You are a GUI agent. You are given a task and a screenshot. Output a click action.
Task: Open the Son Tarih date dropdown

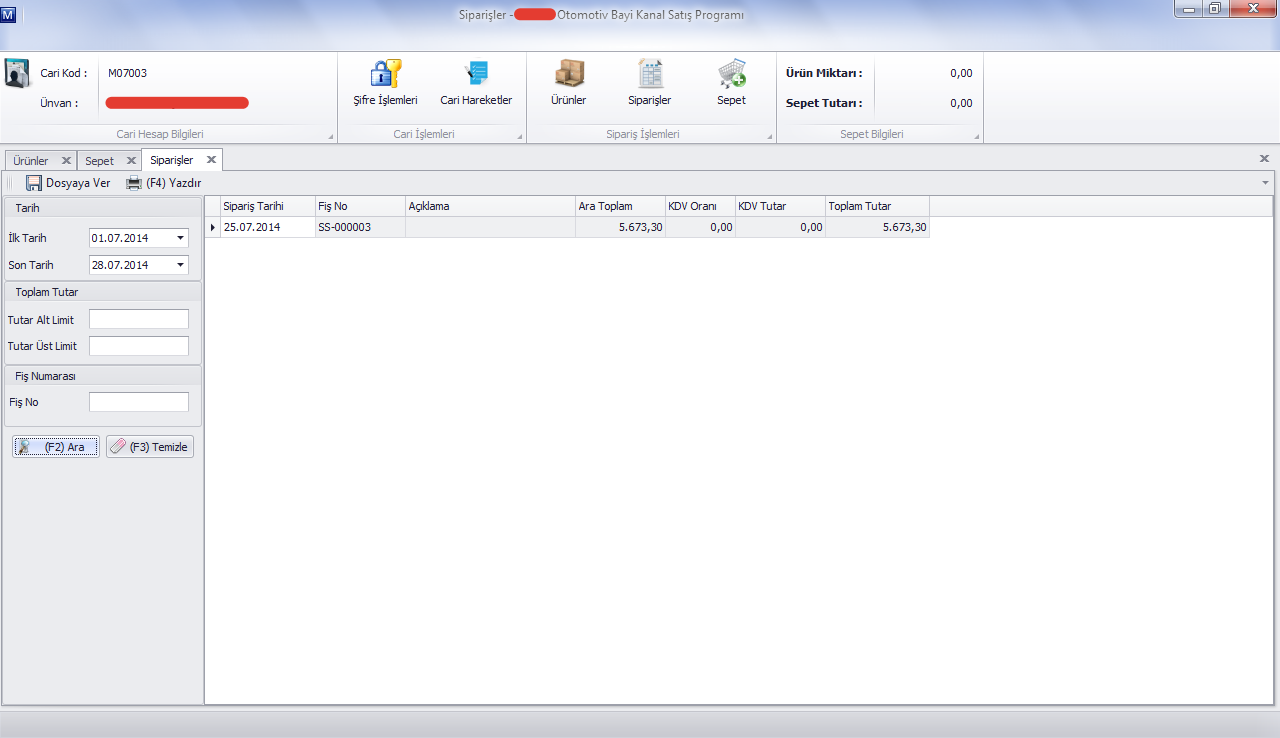180,265
